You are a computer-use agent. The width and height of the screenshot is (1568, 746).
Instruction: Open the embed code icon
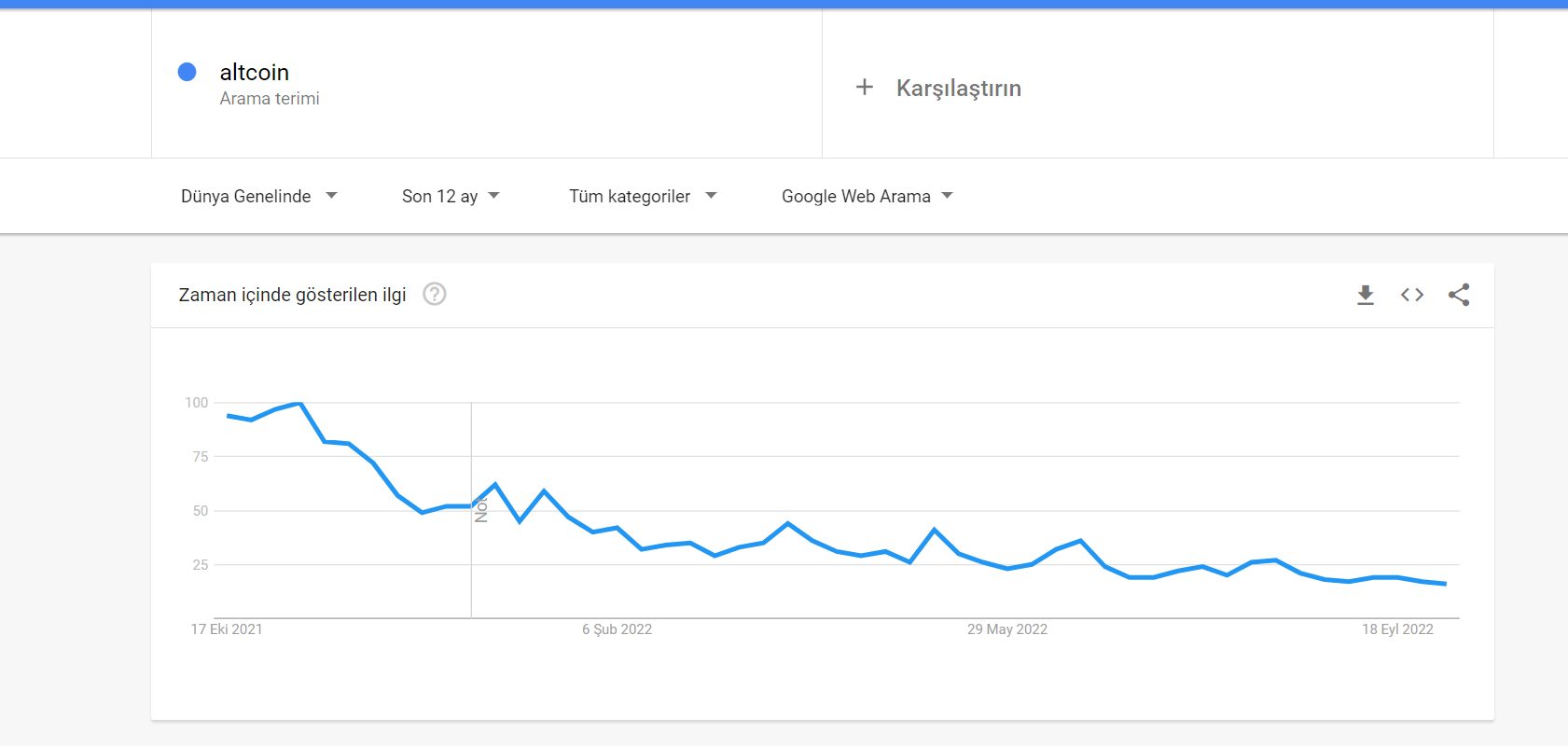[x=1411, y=295]
